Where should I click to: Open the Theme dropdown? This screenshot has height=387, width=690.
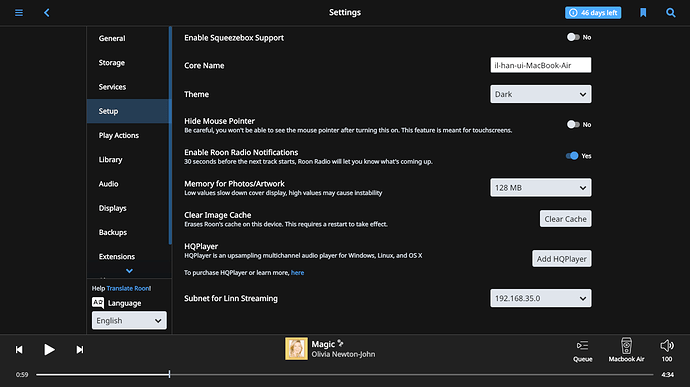pyautogui.click(x=540, y=94)
